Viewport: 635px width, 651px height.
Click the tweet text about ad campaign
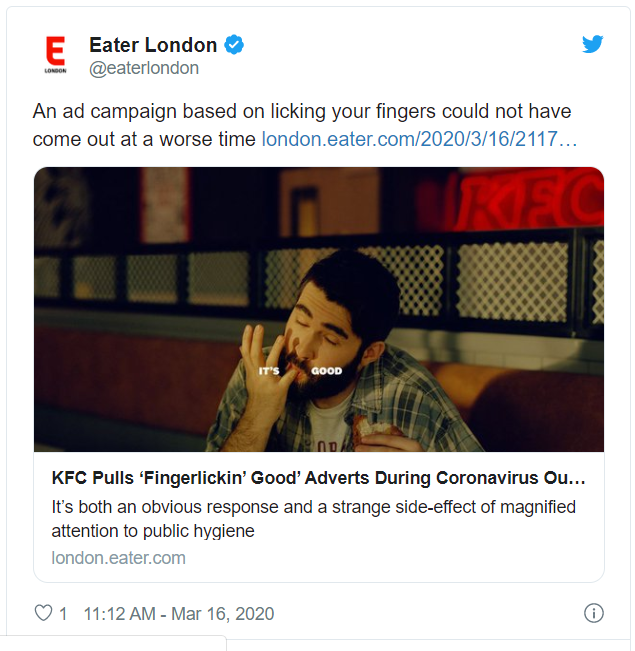point(305,125)
